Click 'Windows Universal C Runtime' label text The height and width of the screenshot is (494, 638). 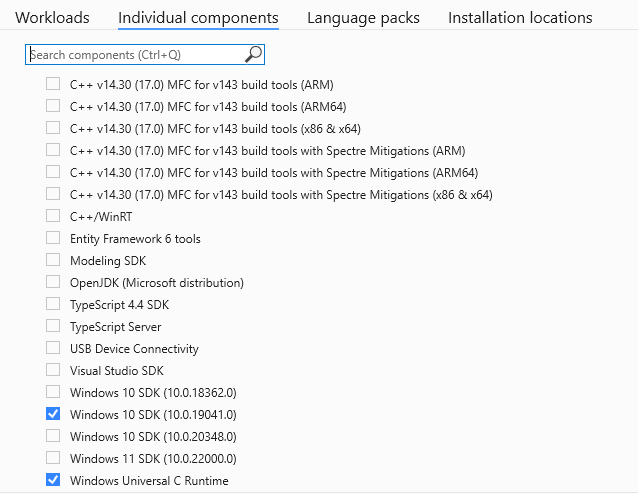click(149, 480)
